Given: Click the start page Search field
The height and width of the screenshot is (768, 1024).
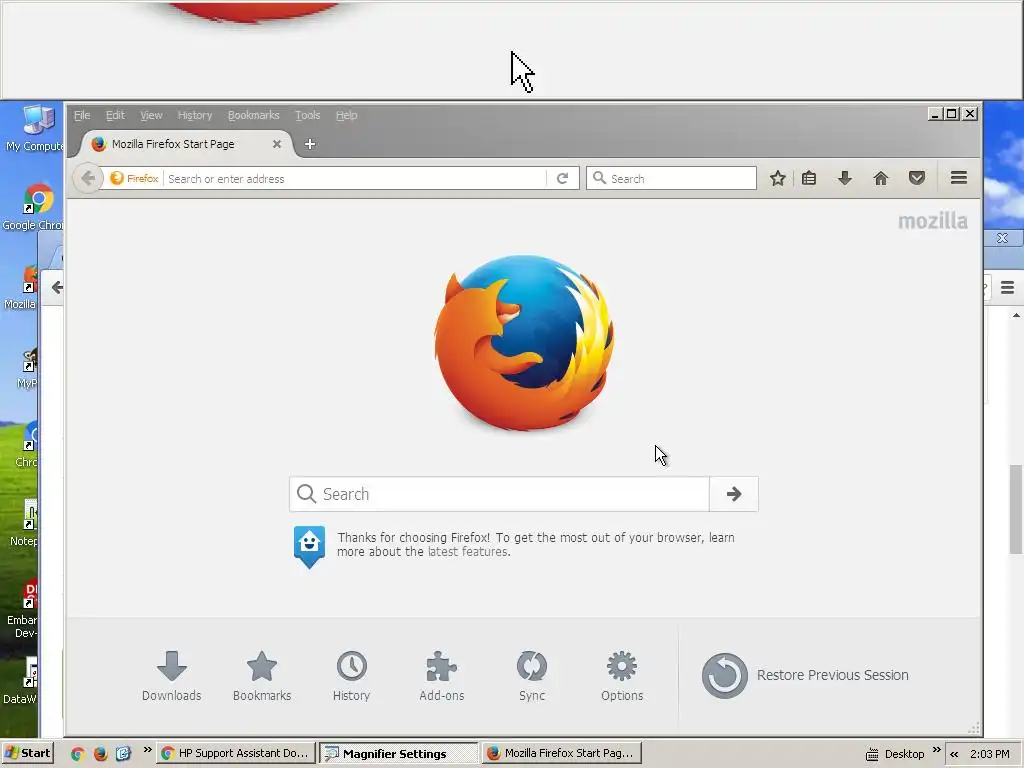Looking at the screenshot, I should tap(500, 494).
